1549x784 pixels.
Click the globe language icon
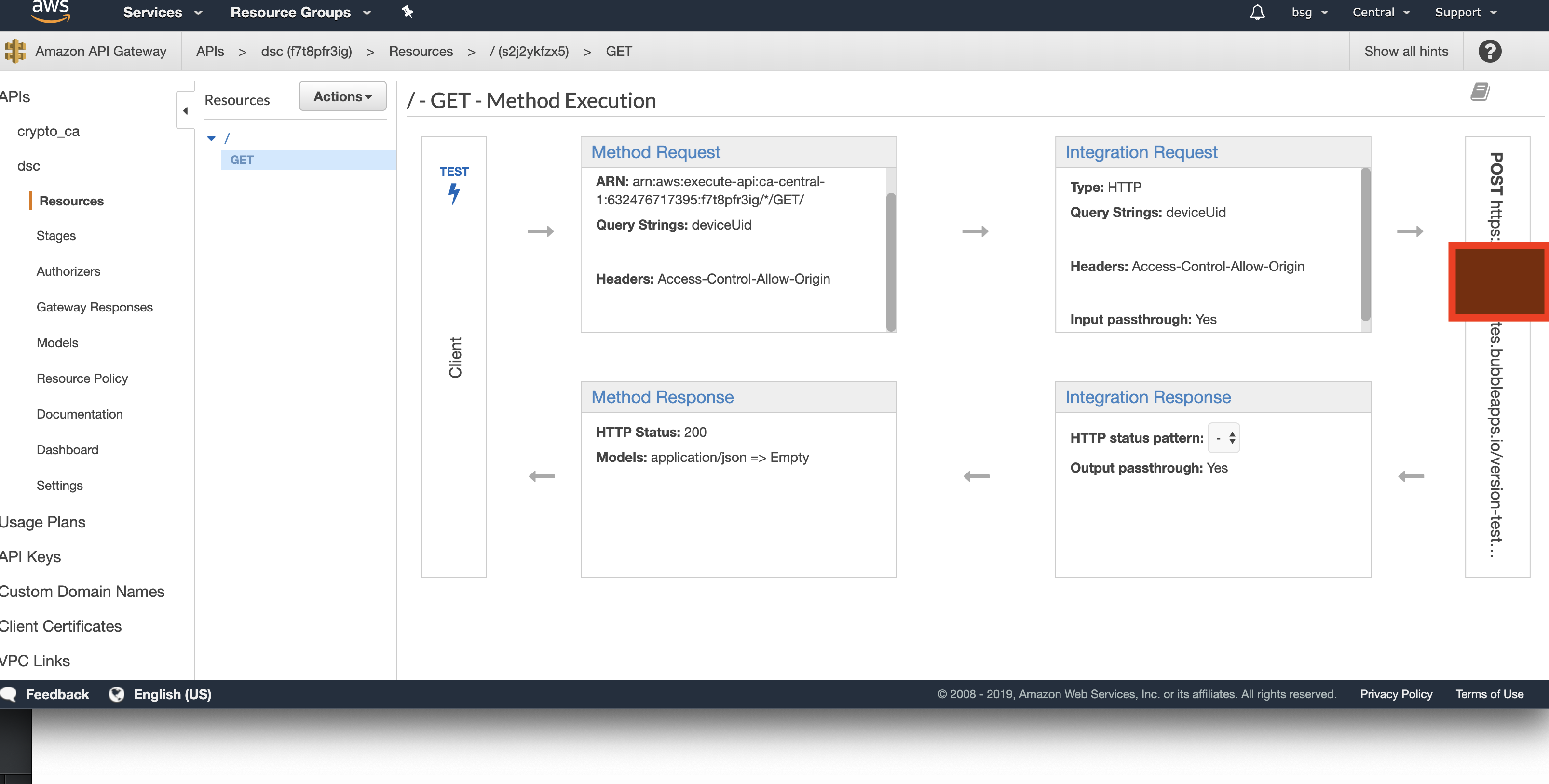pyautogui.click(x=117, y=694)
